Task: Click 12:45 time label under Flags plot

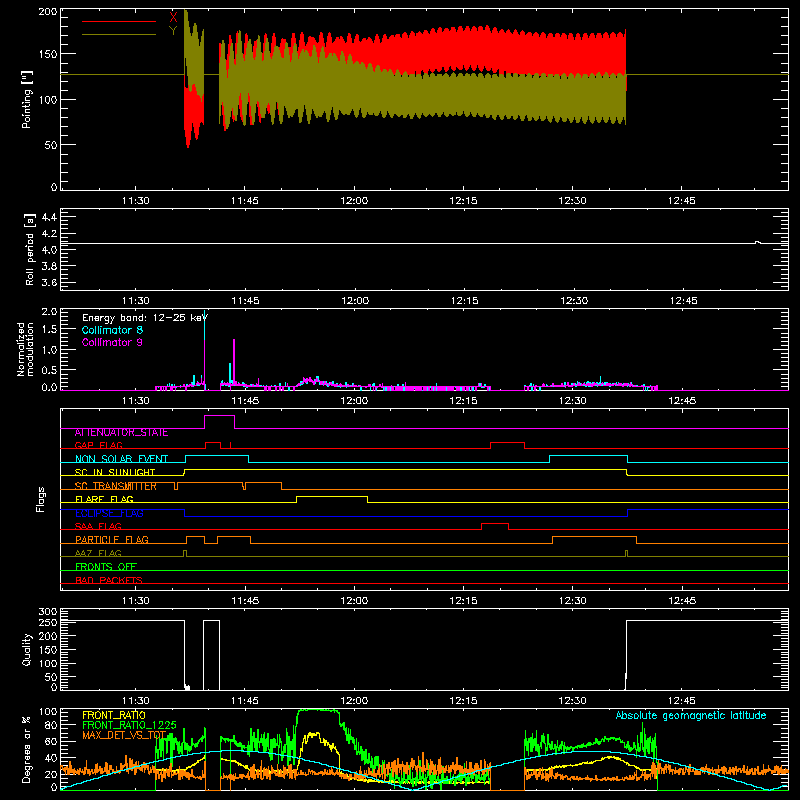Action: 682,601
